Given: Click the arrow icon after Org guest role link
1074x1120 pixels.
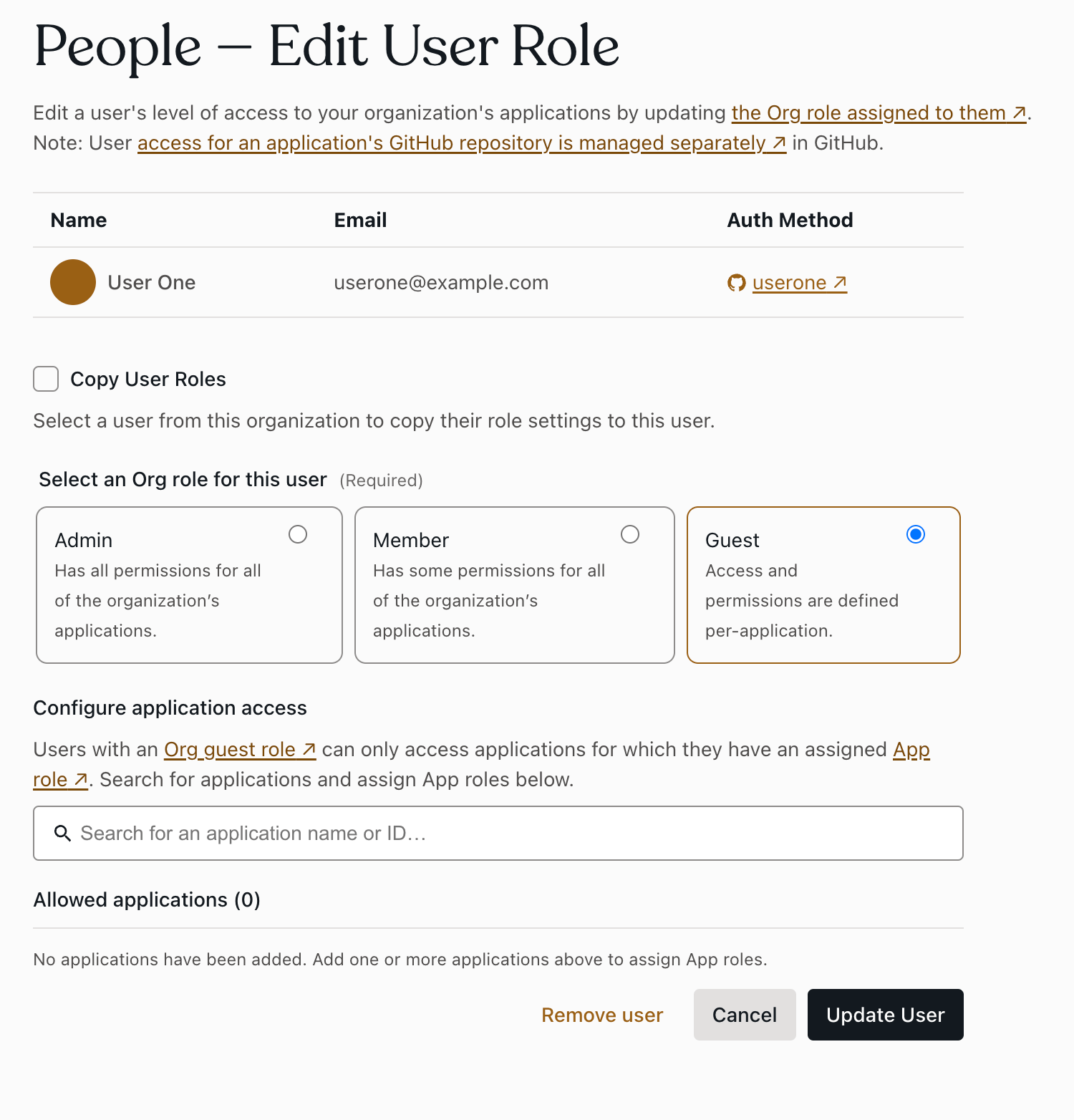Looking at the screenshot, I should pos(308,749).
